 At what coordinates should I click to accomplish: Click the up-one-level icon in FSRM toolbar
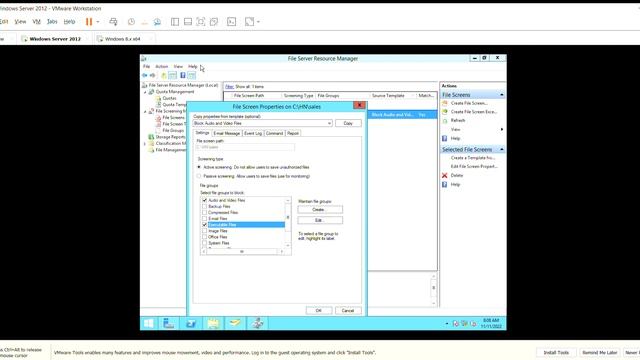click(164, 75)
